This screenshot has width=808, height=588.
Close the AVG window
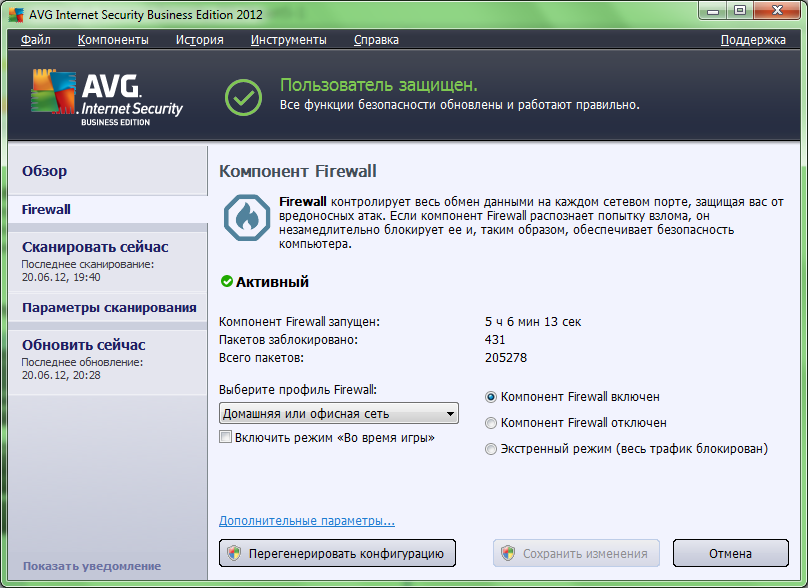777,10
